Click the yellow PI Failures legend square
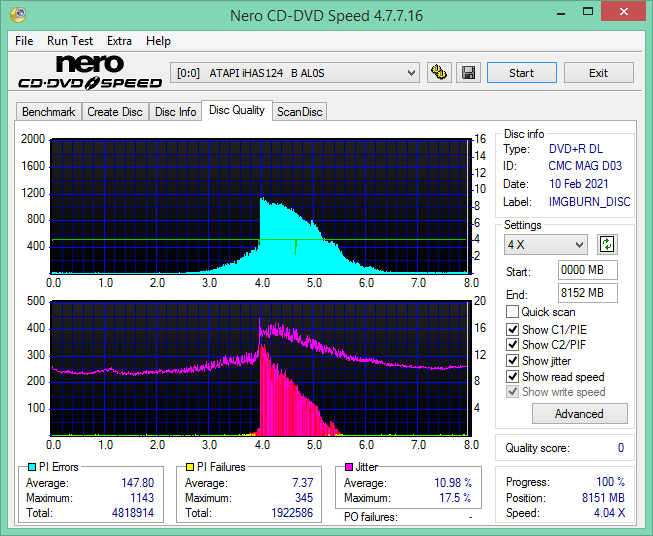Image resolution: width=653 pixels, height=536 pixels. click(190, 467)
